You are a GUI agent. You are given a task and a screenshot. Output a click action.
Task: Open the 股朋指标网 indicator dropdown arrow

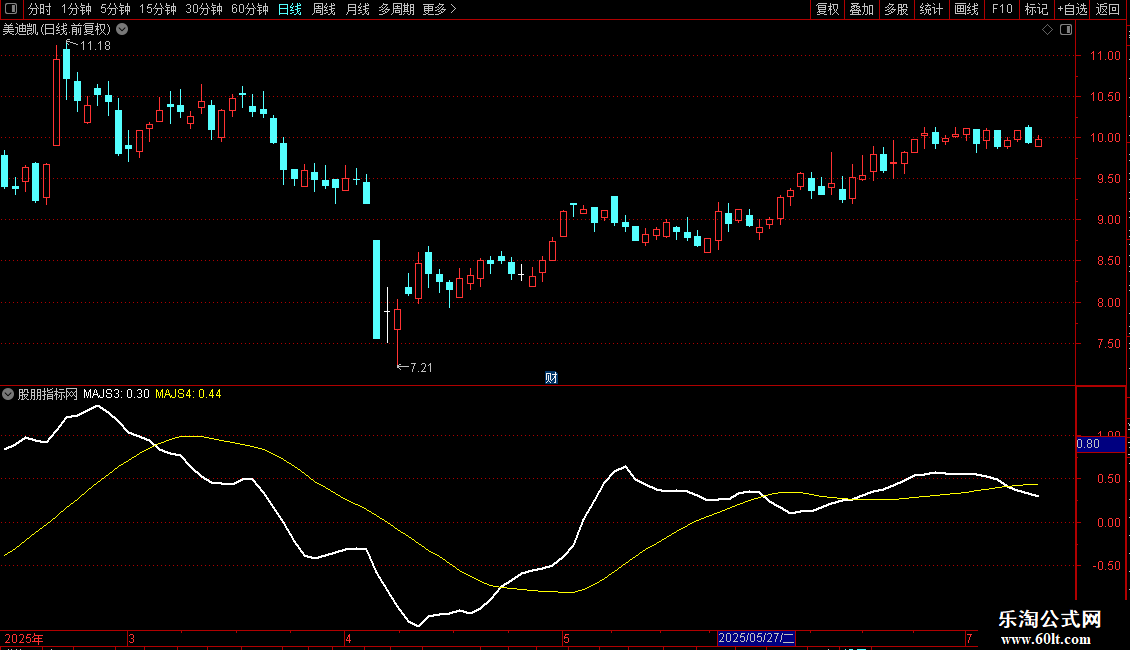[8, 394]
